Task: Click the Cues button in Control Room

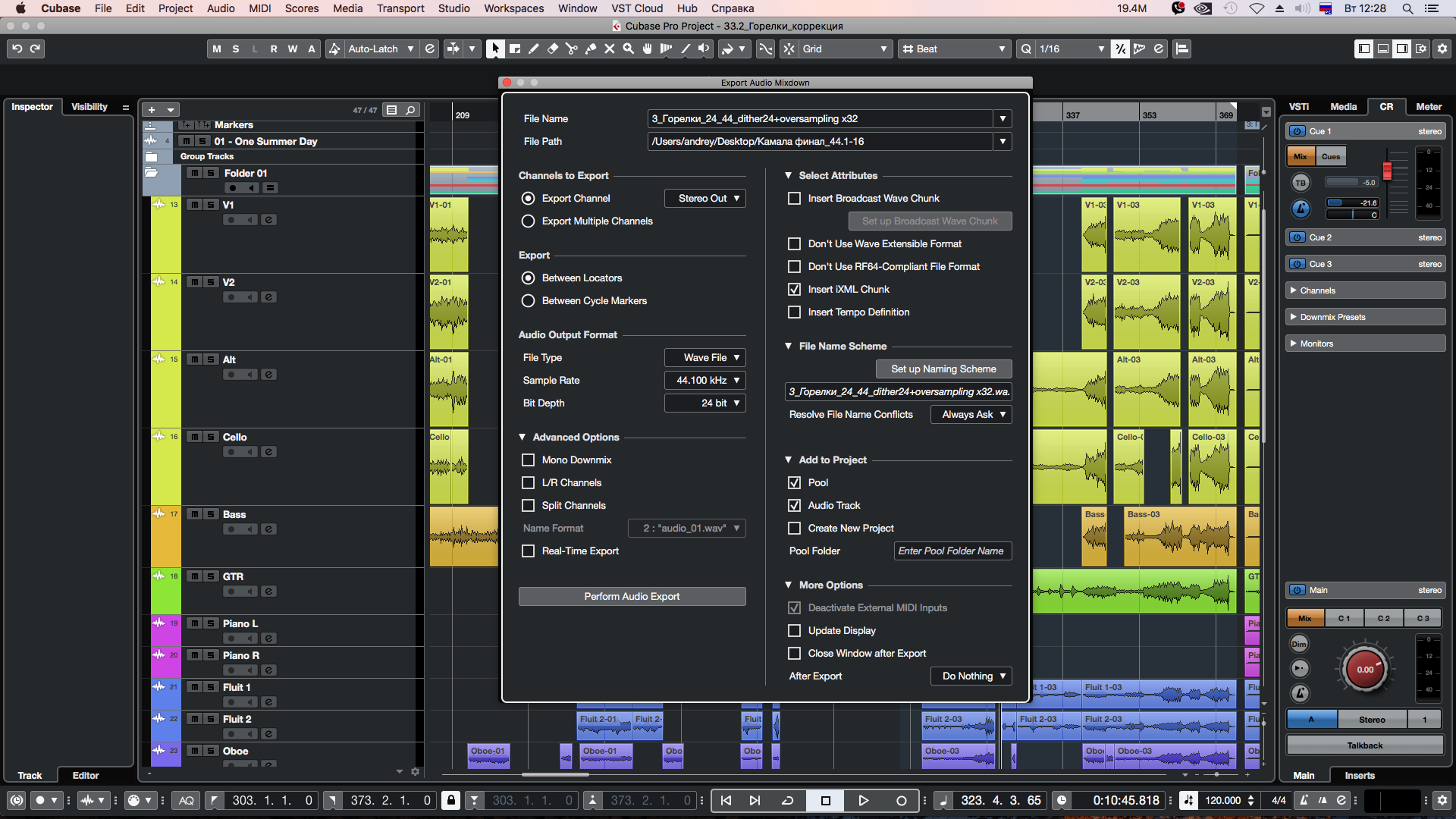Action: point(1331,156)
